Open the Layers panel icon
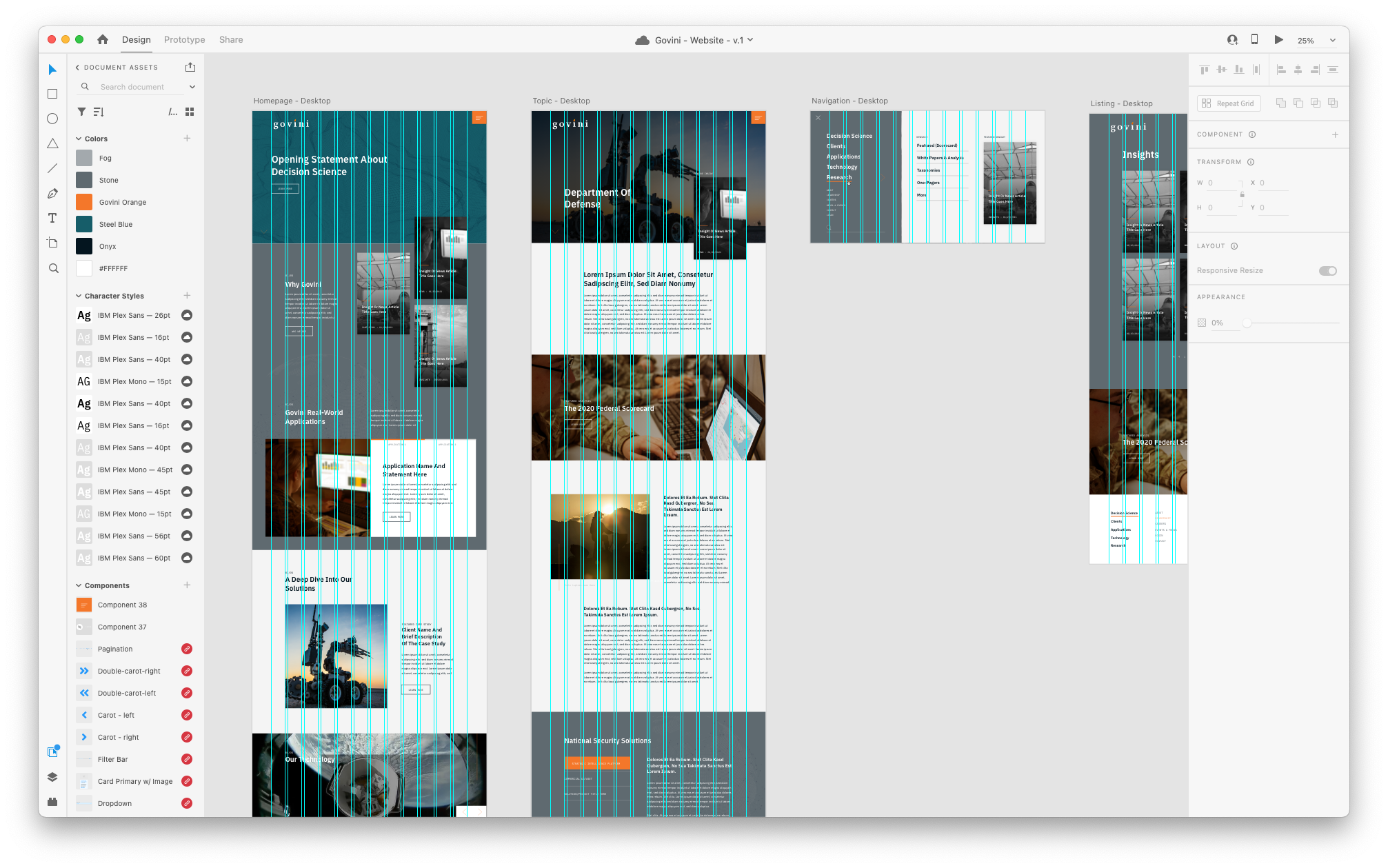This screenshot has height=868, width=1388. click(x=52, y=777)
